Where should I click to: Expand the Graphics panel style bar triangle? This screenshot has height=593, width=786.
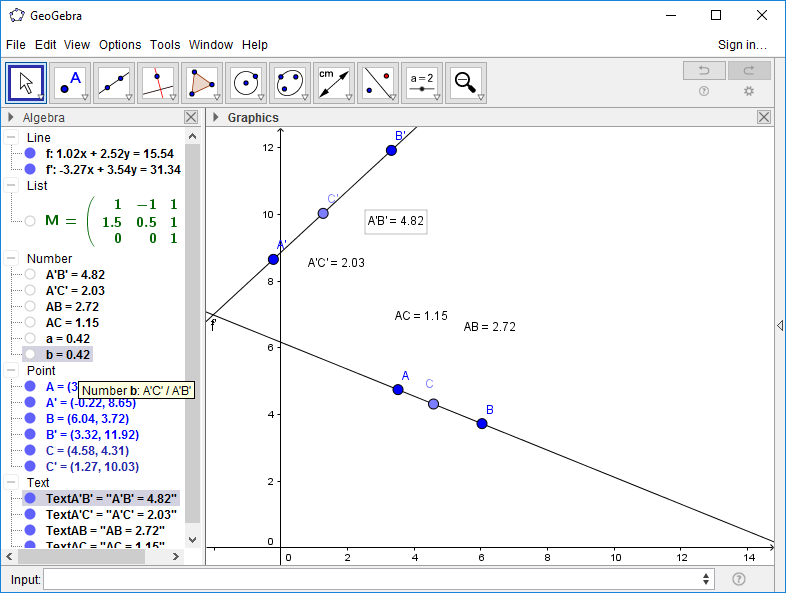[216, 117]
